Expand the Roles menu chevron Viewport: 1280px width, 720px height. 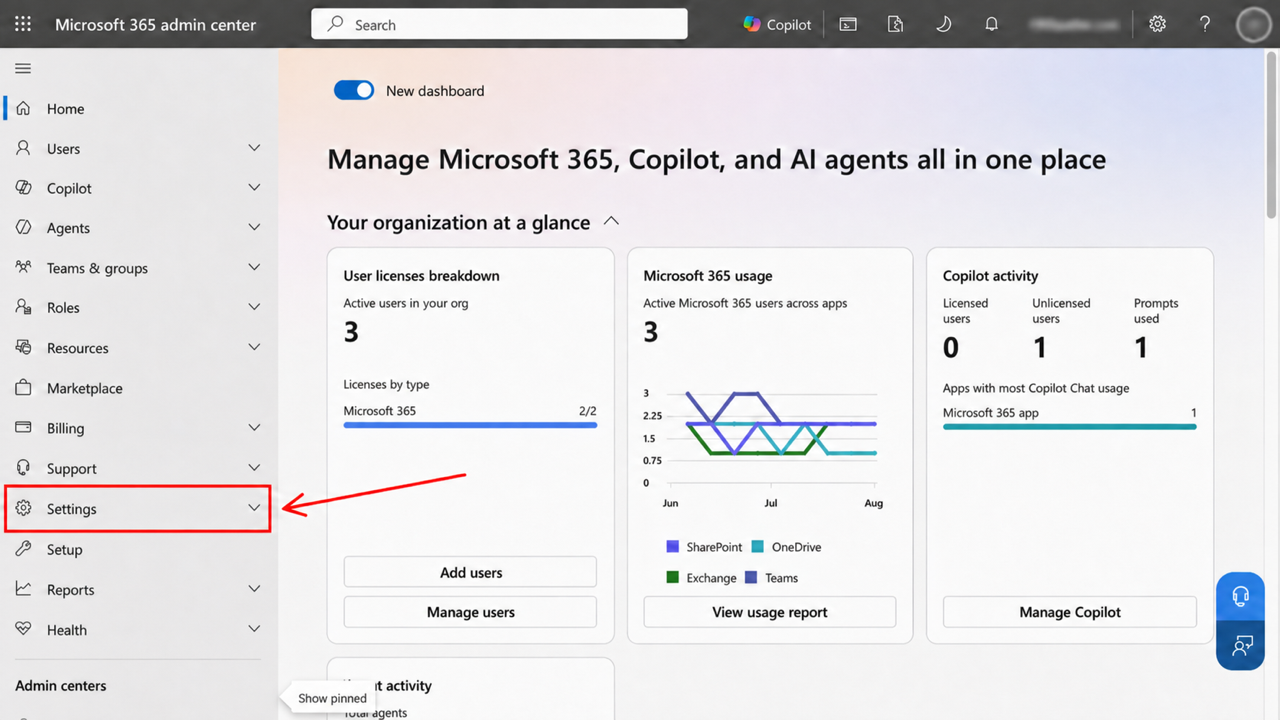254,308
